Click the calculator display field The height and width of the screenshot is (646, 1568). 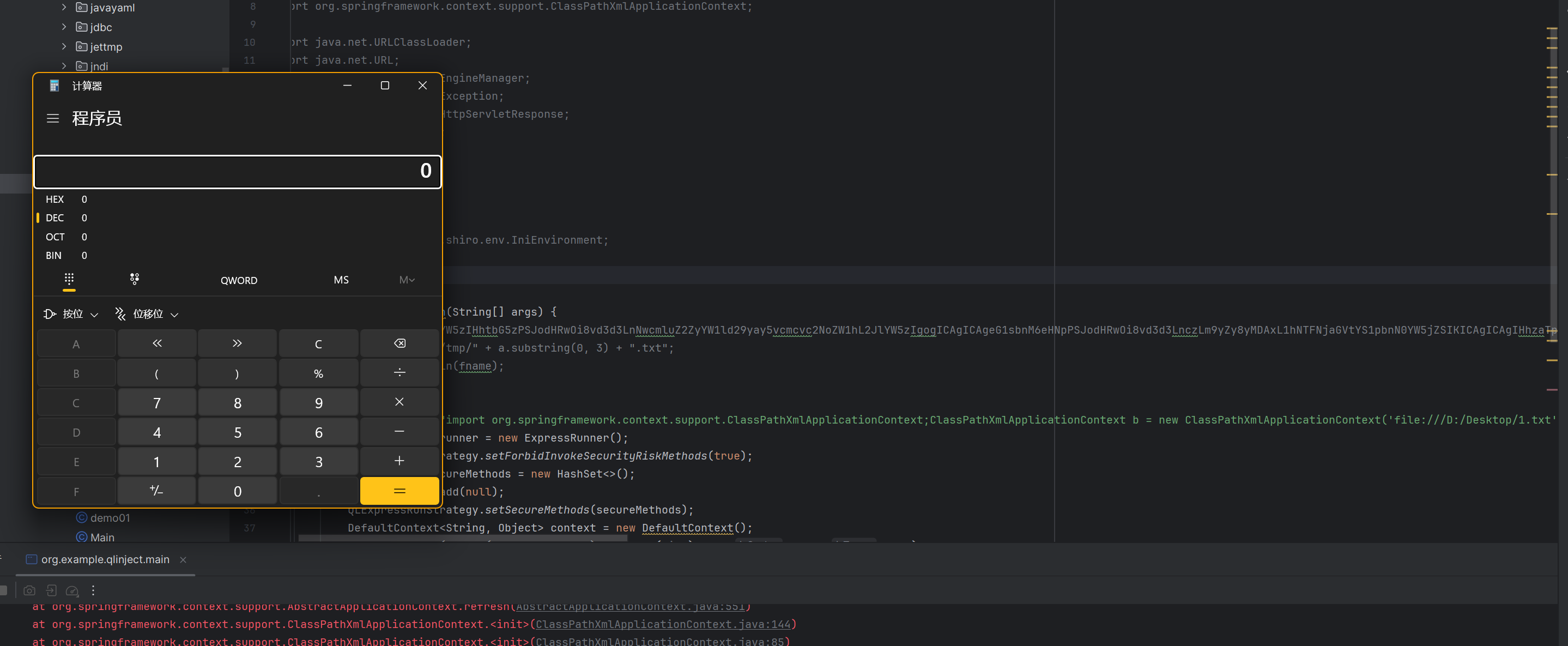click(x=238, y=171)
